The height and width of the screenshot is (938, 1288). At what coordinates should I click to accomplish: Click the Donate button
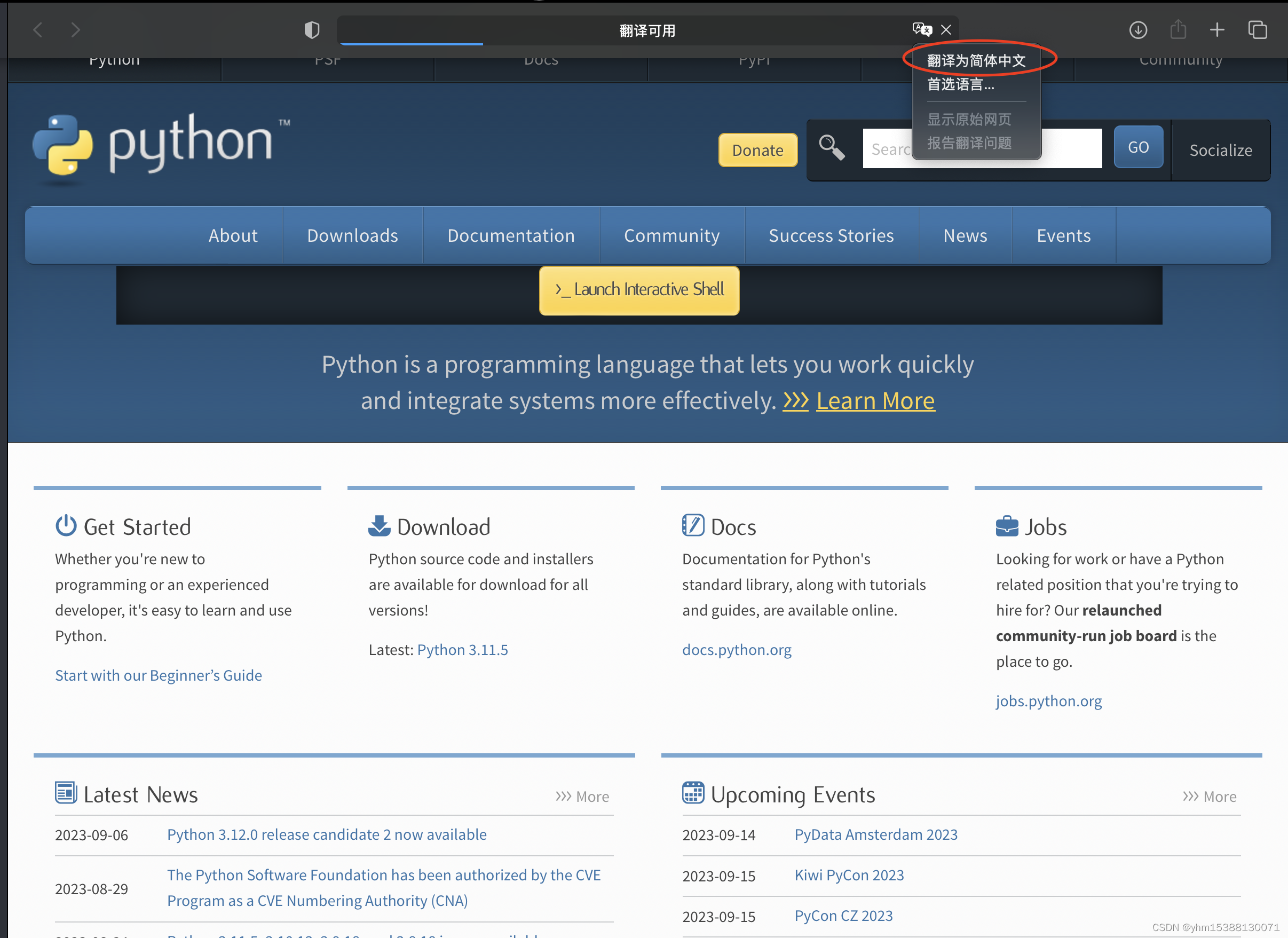coord(757,150)
